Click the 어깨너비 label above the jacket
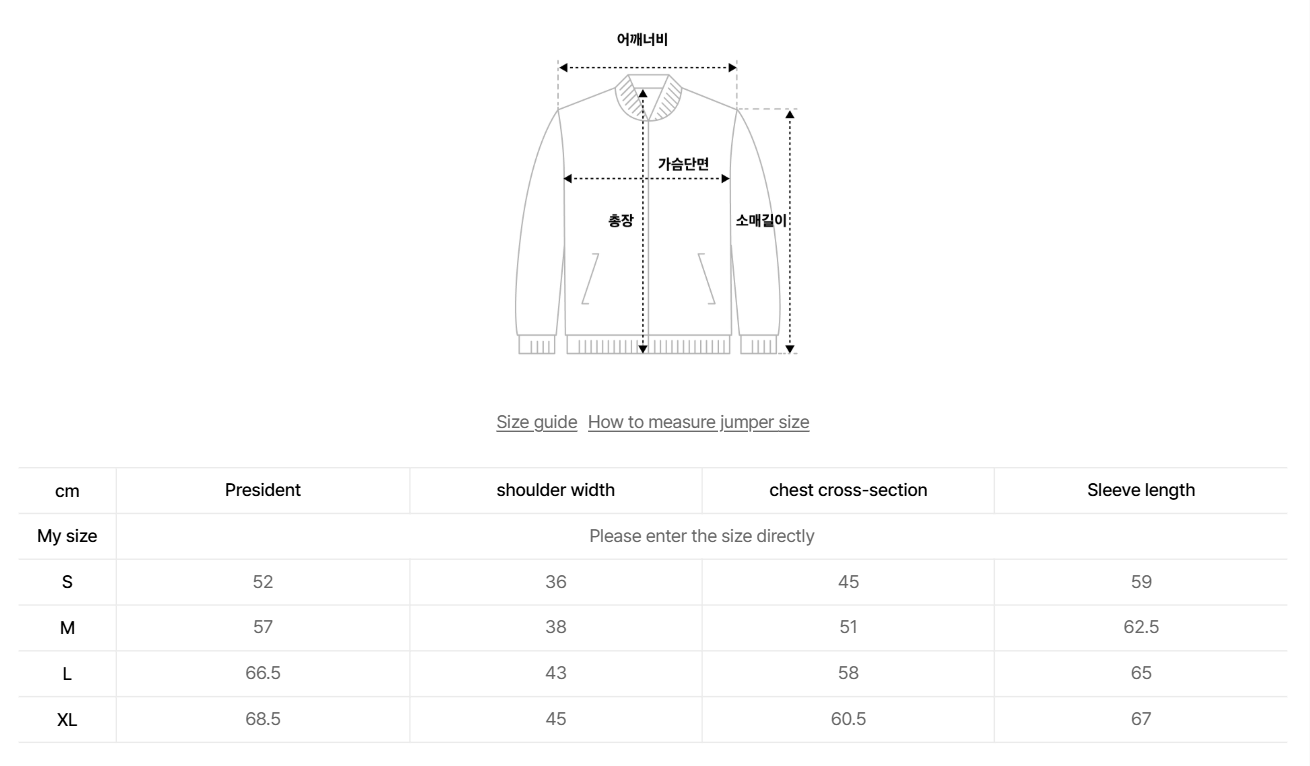The height and width of the screenshot is (766, 1310). pyautogui.click(x=642, y=40)
